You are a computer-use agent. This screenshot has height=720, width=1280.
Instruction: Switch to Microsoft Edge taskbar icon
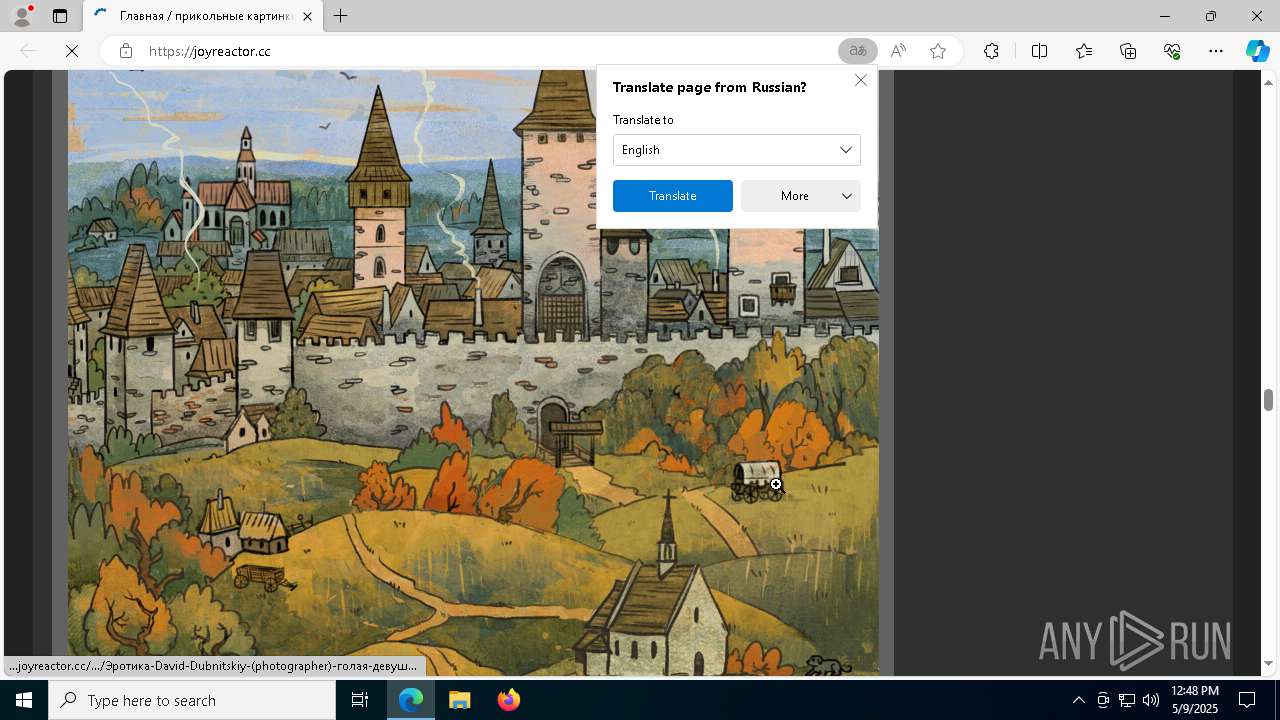411,700
